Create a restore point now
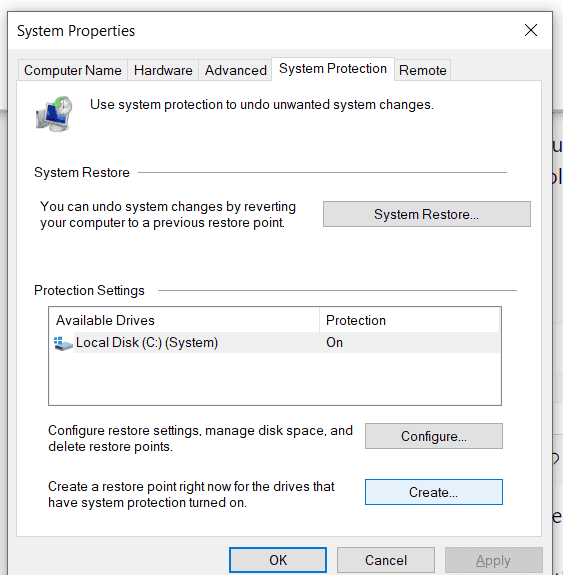Viewport: 563px width, 575px height. 434,492
